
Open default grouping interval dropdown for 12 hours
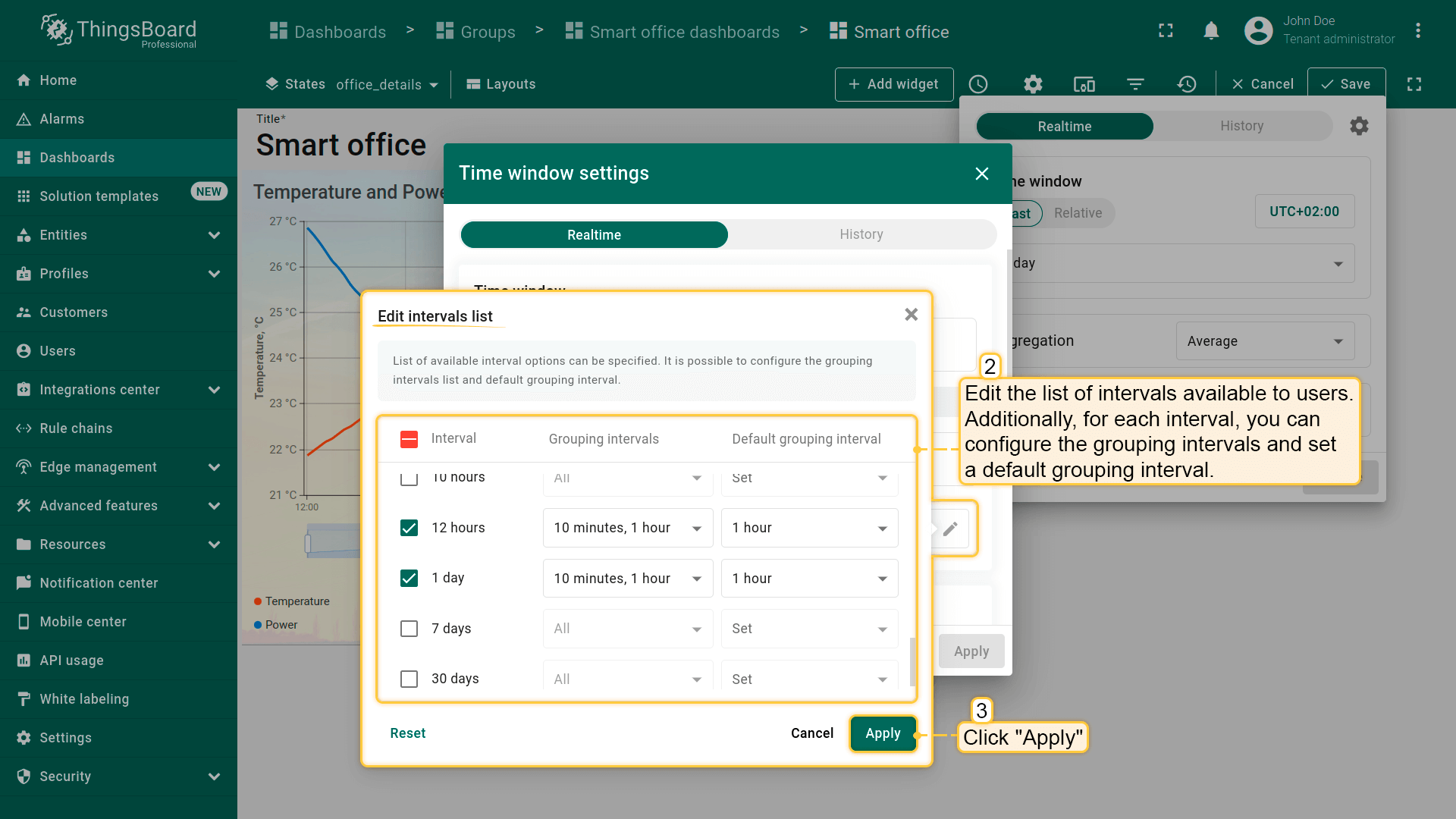809,528
